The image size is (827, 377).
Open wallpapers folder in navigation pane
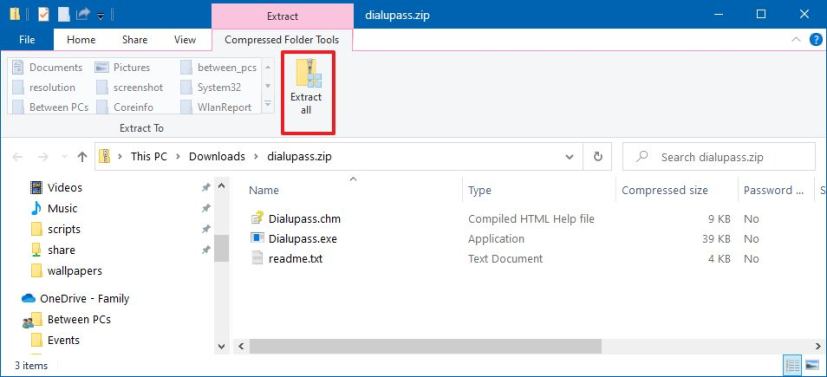(65, 271)
